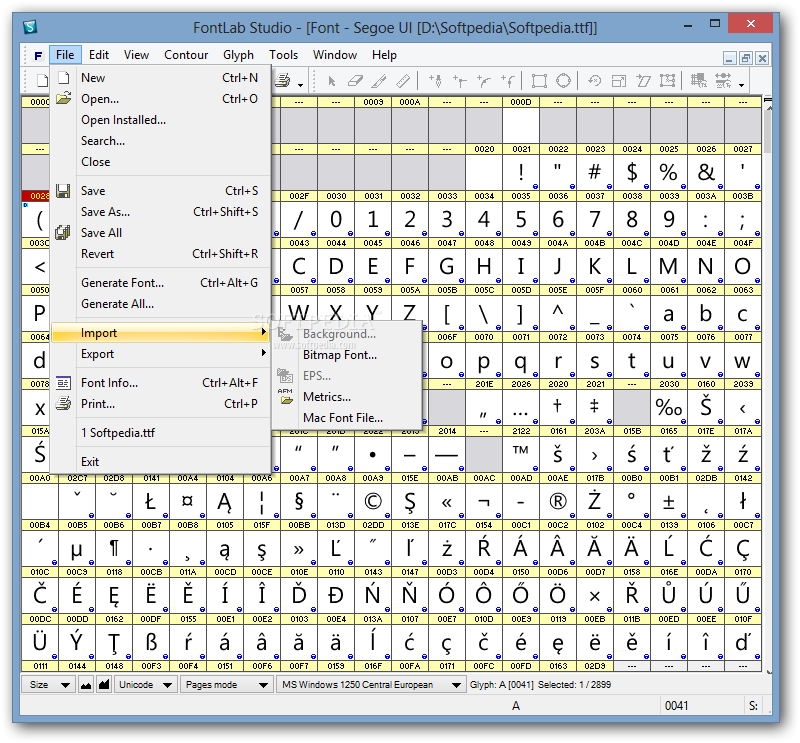The width and height of the screenshot is (800, 743).
Task: Choose Font Info... menu item
Action: click(160, 383)
